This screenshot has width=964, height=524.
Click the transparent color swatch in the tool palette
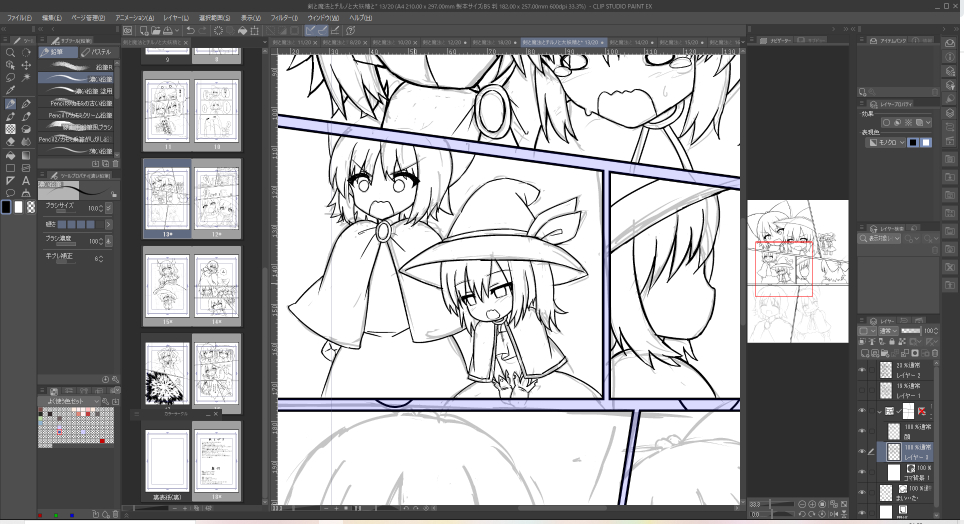pyautogui.click(x=31, y=207)
